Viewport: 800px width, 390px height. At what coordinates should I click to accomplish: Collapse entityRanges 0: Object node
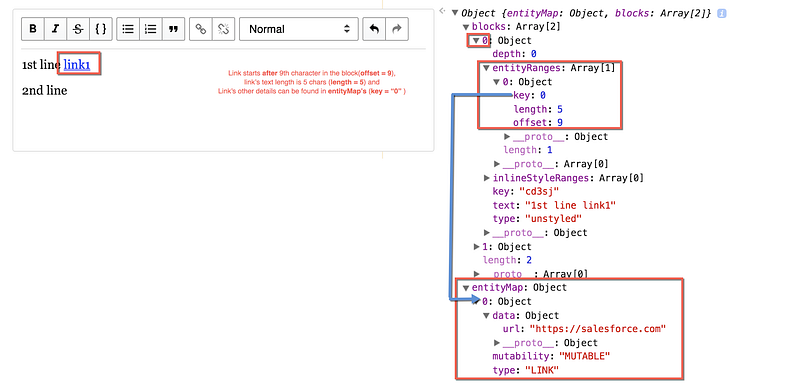pyautogui.click(x=496, y=82)
